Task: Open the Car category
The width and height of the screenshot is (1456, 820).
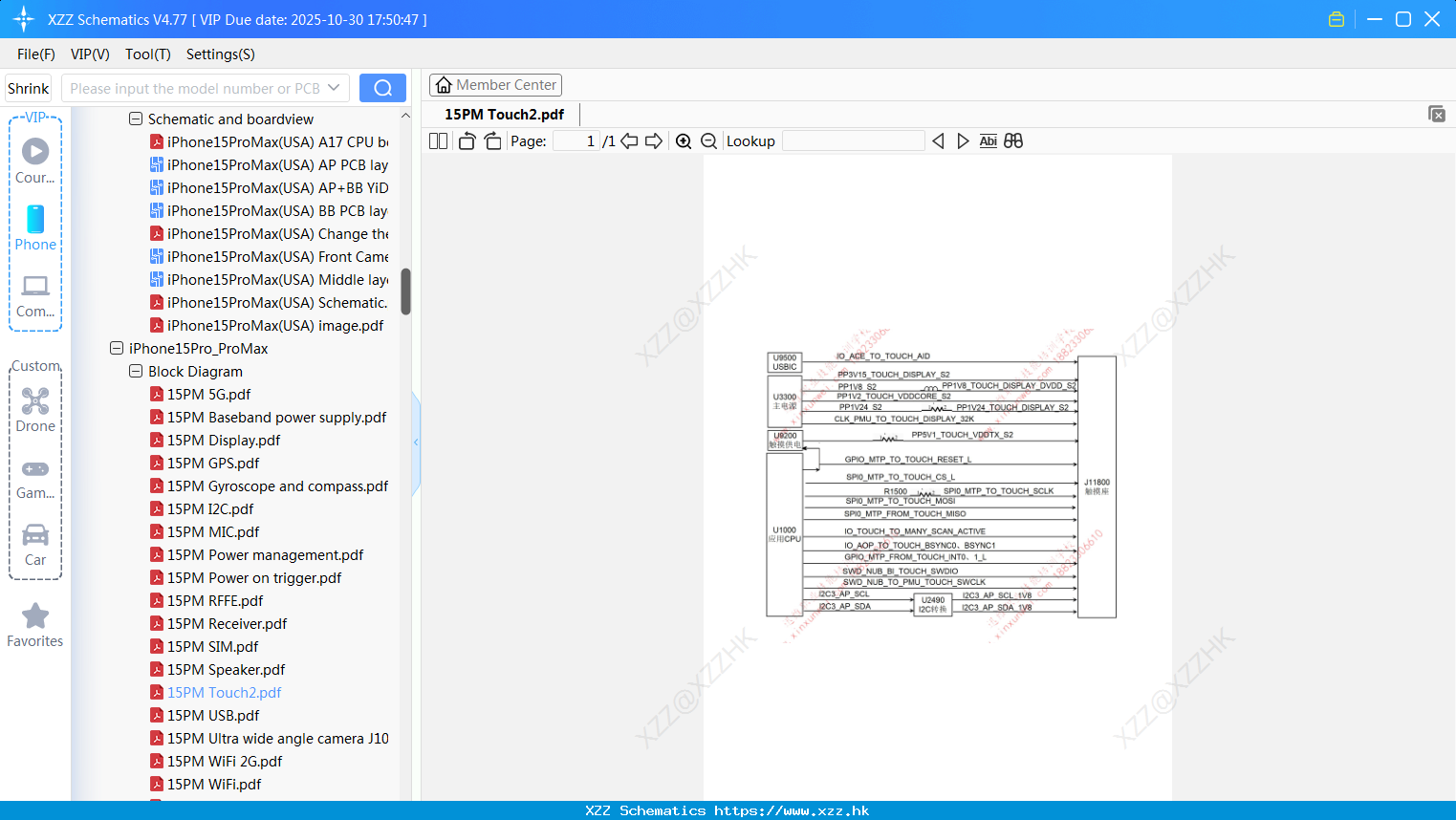Action: pos(35,546)
